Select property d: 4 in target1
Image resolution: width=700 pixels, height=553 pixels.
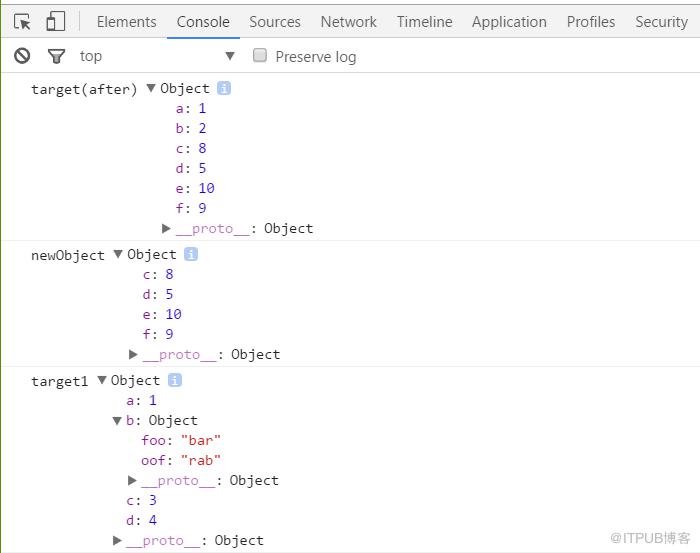coord(141,520)
